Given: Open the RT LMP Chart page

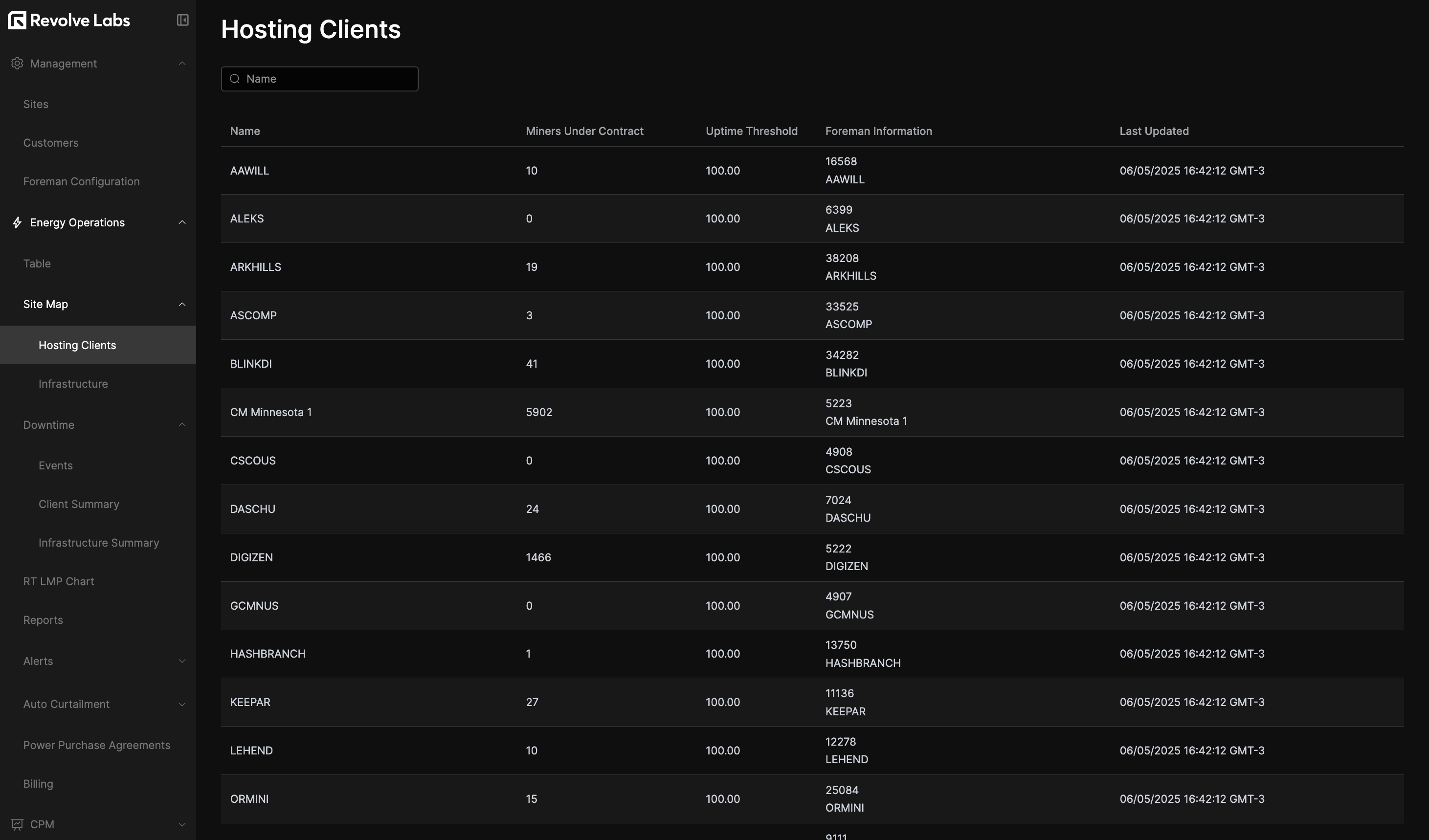Looking at the screenshot, I should point(58,581).
